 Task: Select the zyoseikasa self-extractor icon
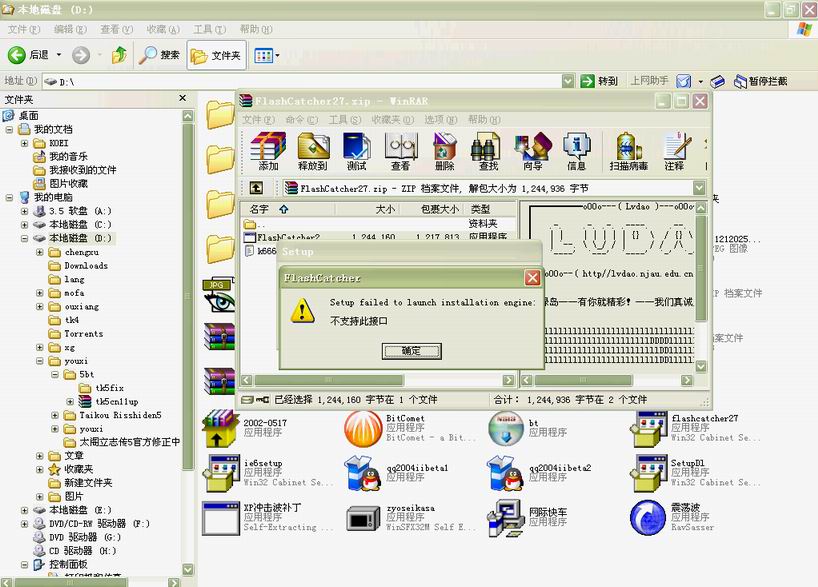coord(363,518)
